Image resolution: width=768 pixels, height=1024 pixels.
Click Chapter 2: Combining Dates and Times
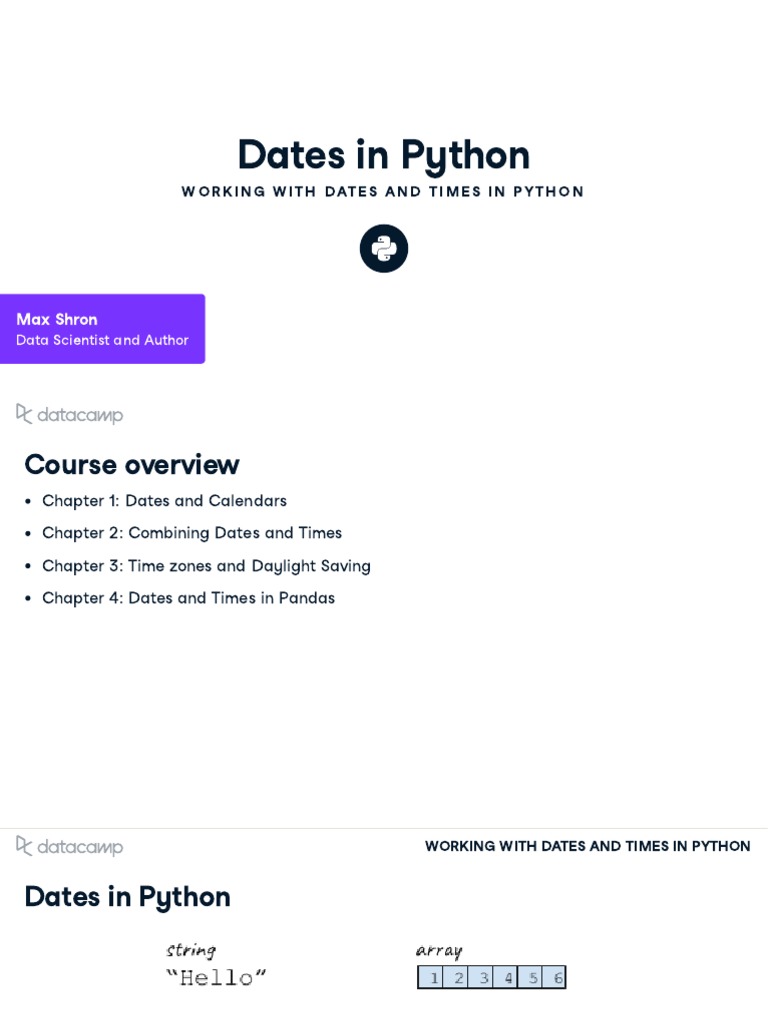point(192,533)
